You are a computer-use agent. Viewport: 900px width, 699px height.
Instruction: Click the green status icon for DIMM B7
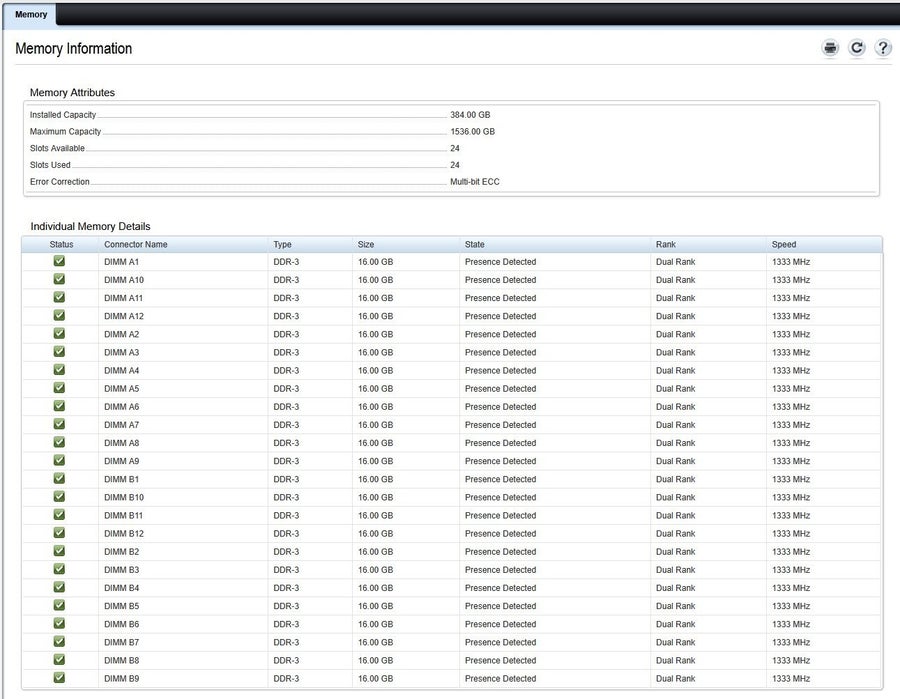point(59,642)
